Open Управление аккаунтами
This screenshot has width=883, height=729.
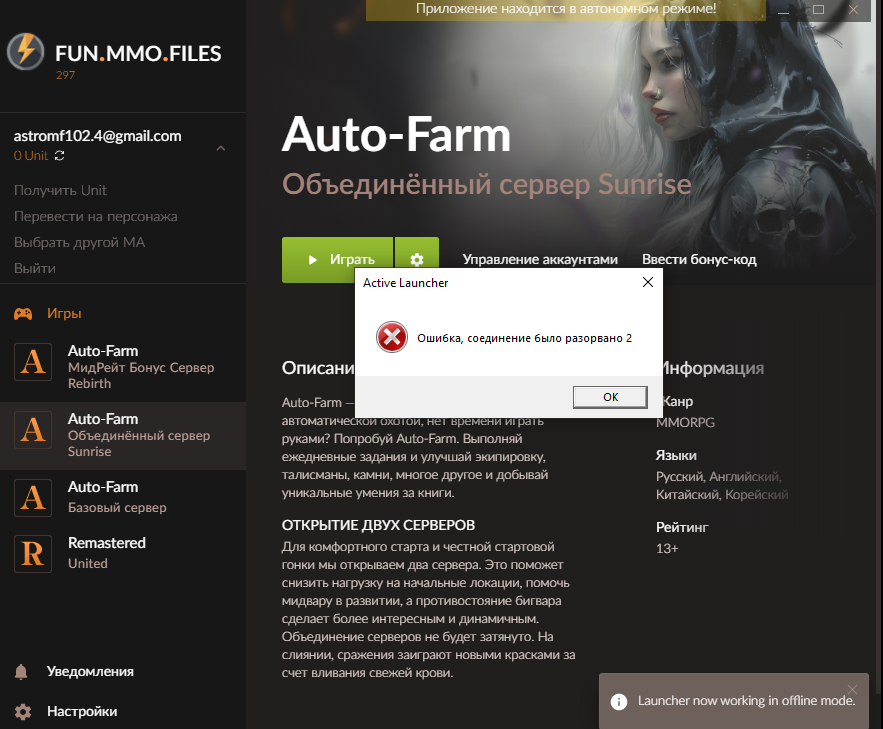click(540, 260)
